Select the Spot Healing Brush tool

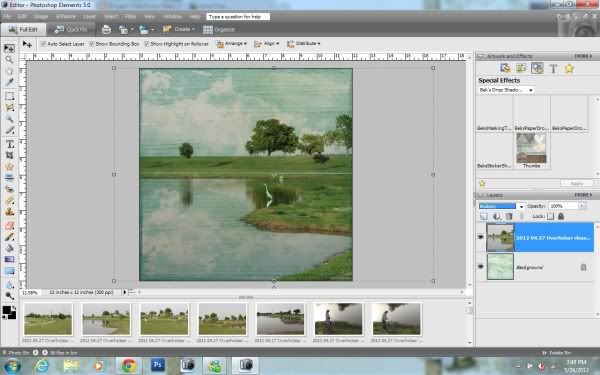pos(9,200)
